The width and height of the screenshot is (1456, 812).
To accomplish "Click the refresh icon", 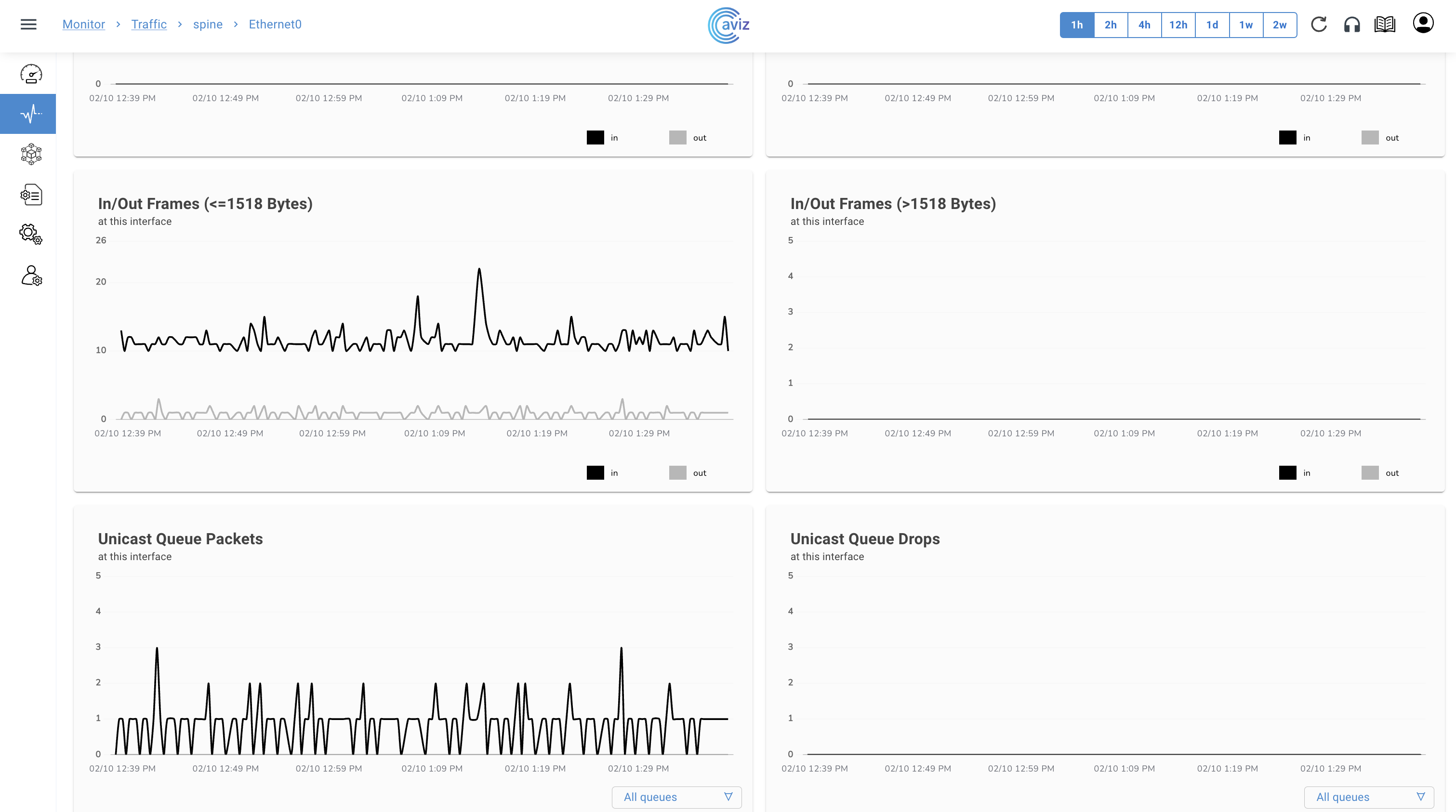I will 1319,24.
